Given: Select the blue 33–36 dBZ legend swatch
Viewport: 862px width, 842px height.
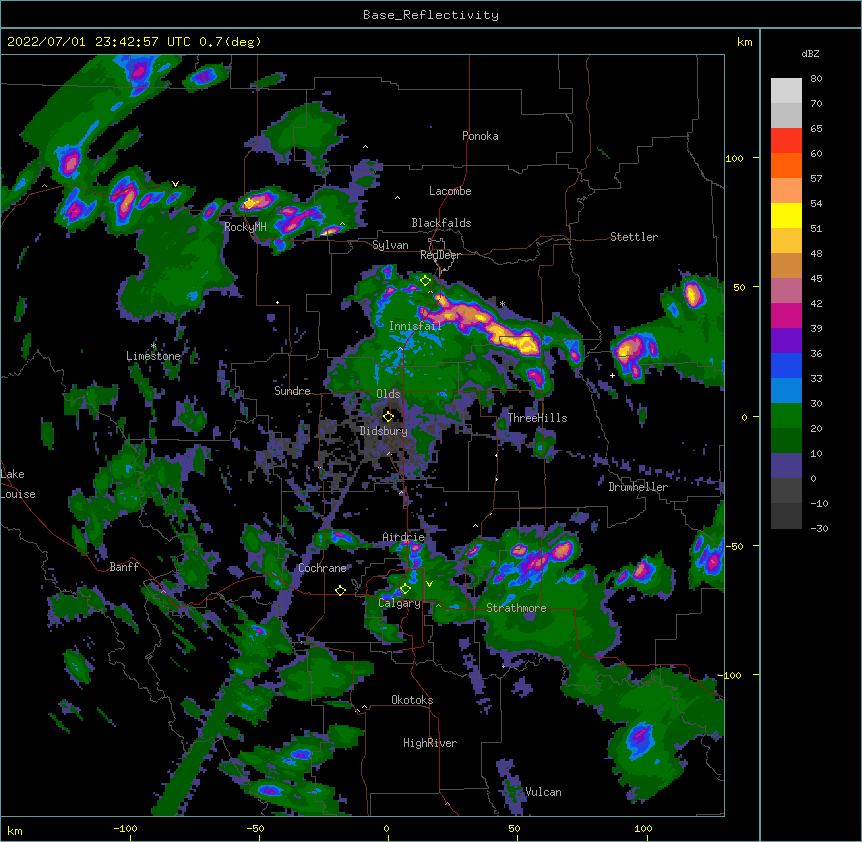Looking at the screenshot, I should click(786, 365).
